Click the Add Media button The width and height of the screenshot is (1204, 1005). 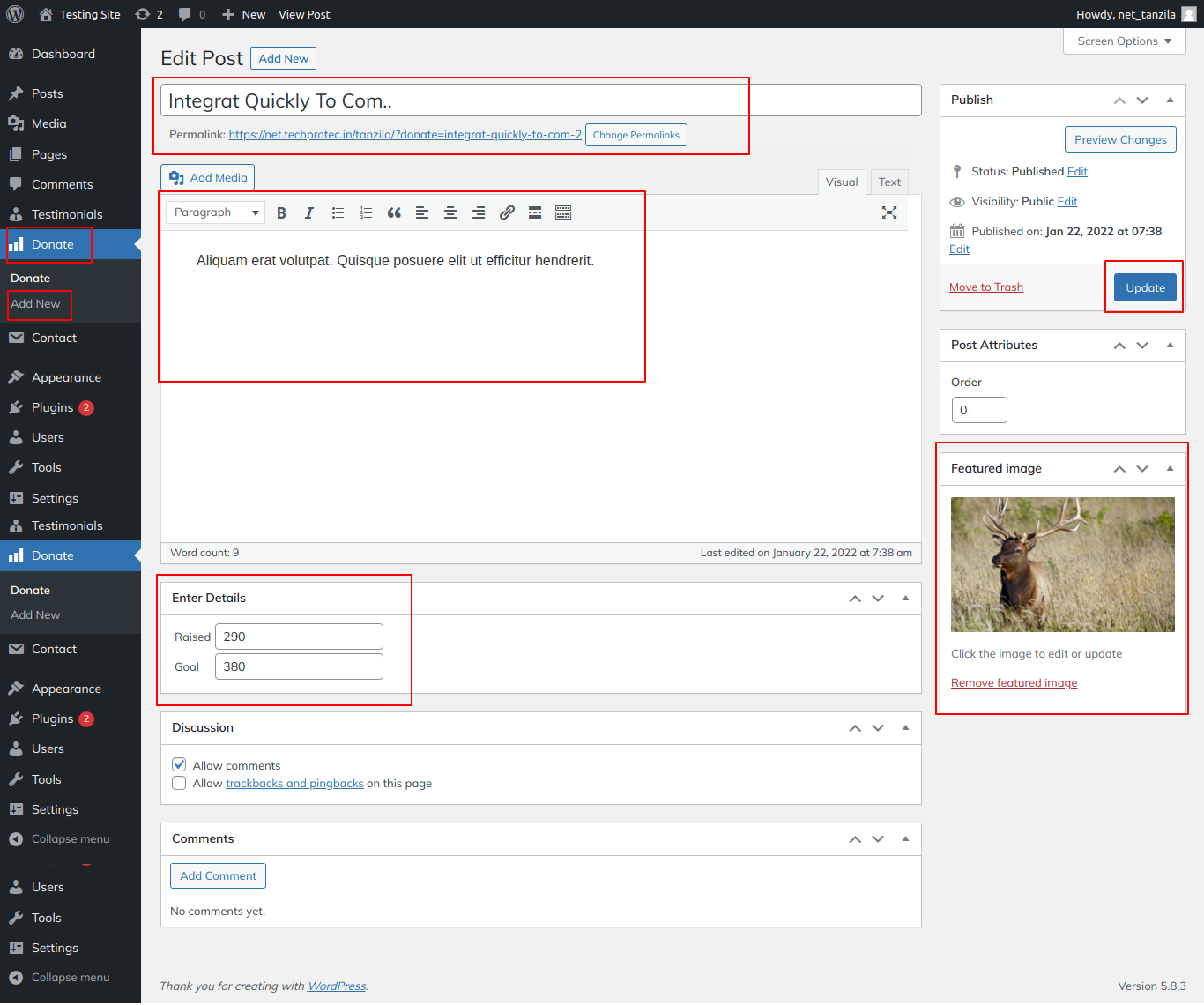[x=208, y=177]
